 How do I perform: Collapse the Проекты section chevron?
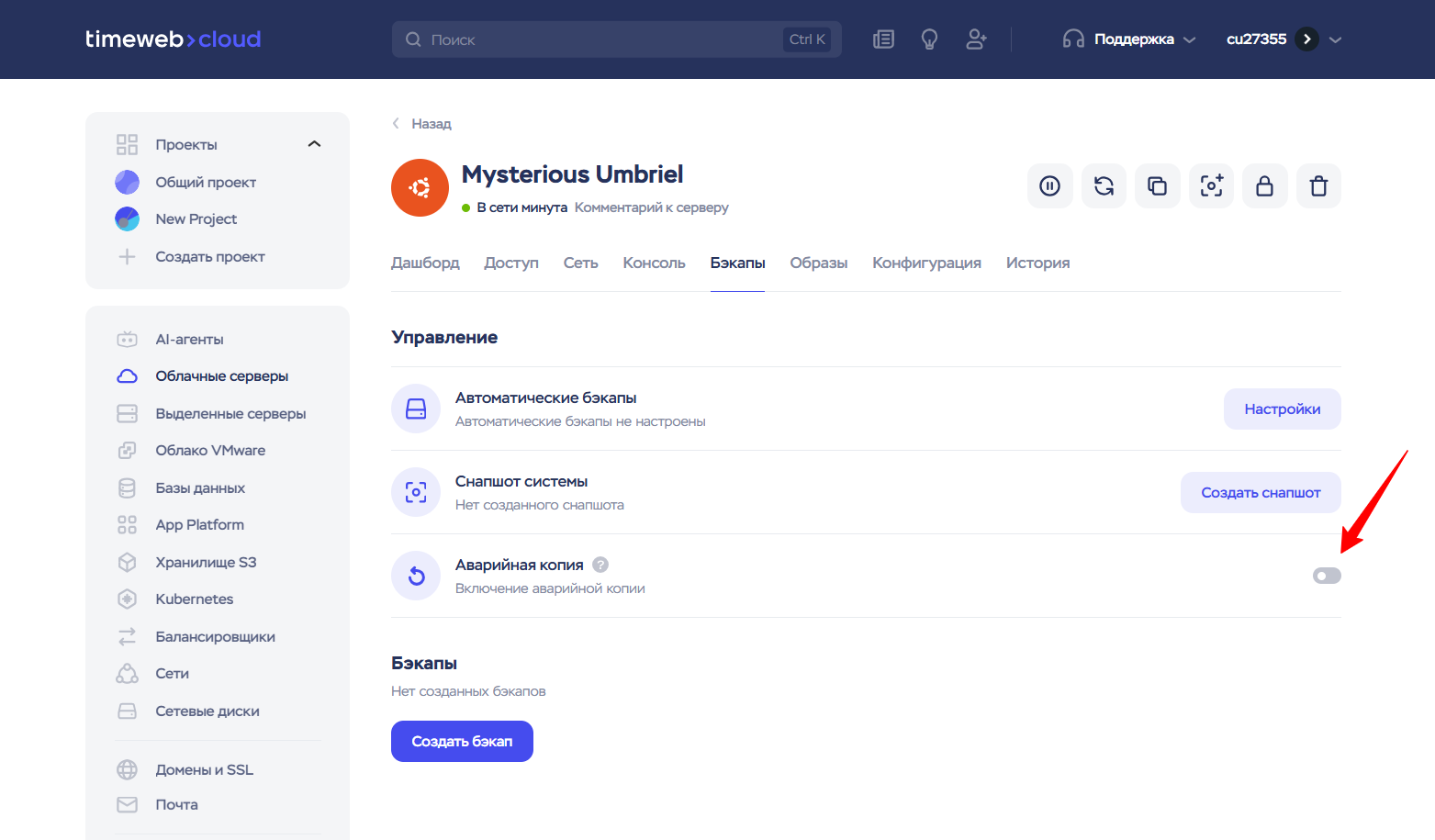point(314,144)
